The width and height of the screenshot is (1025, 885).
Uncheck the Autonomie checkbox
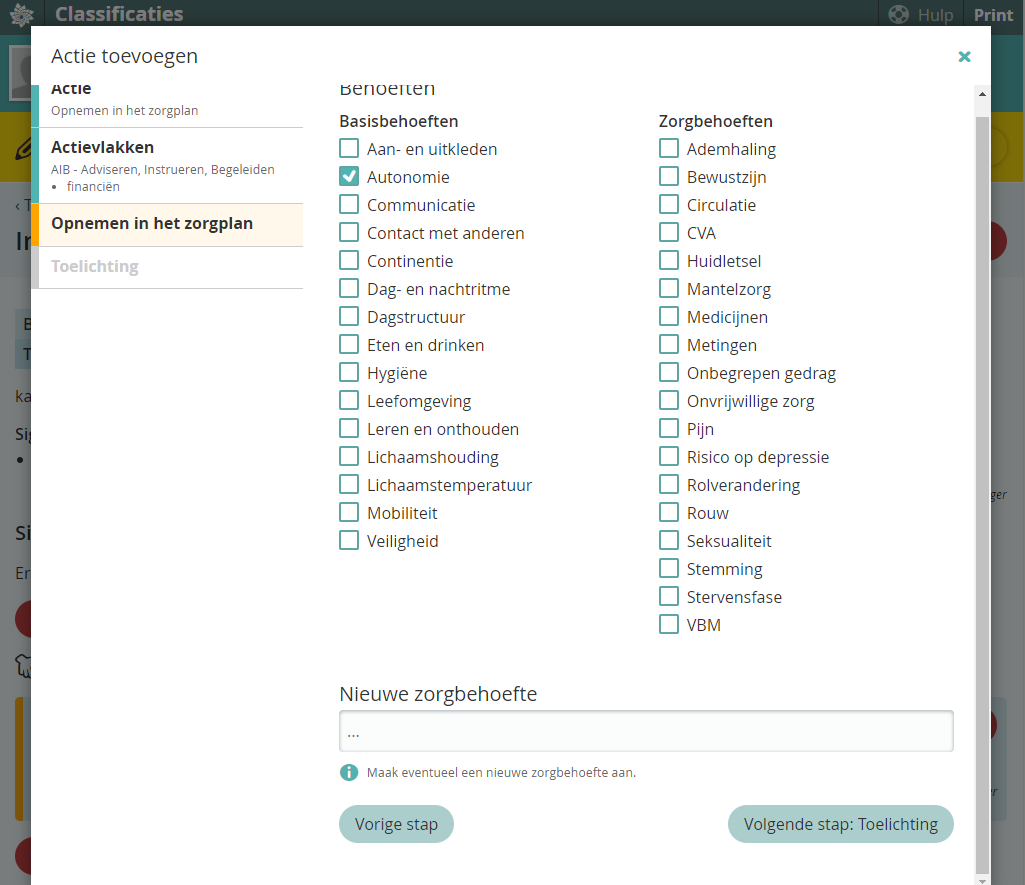pyautogui.click(x=349, y=177)
